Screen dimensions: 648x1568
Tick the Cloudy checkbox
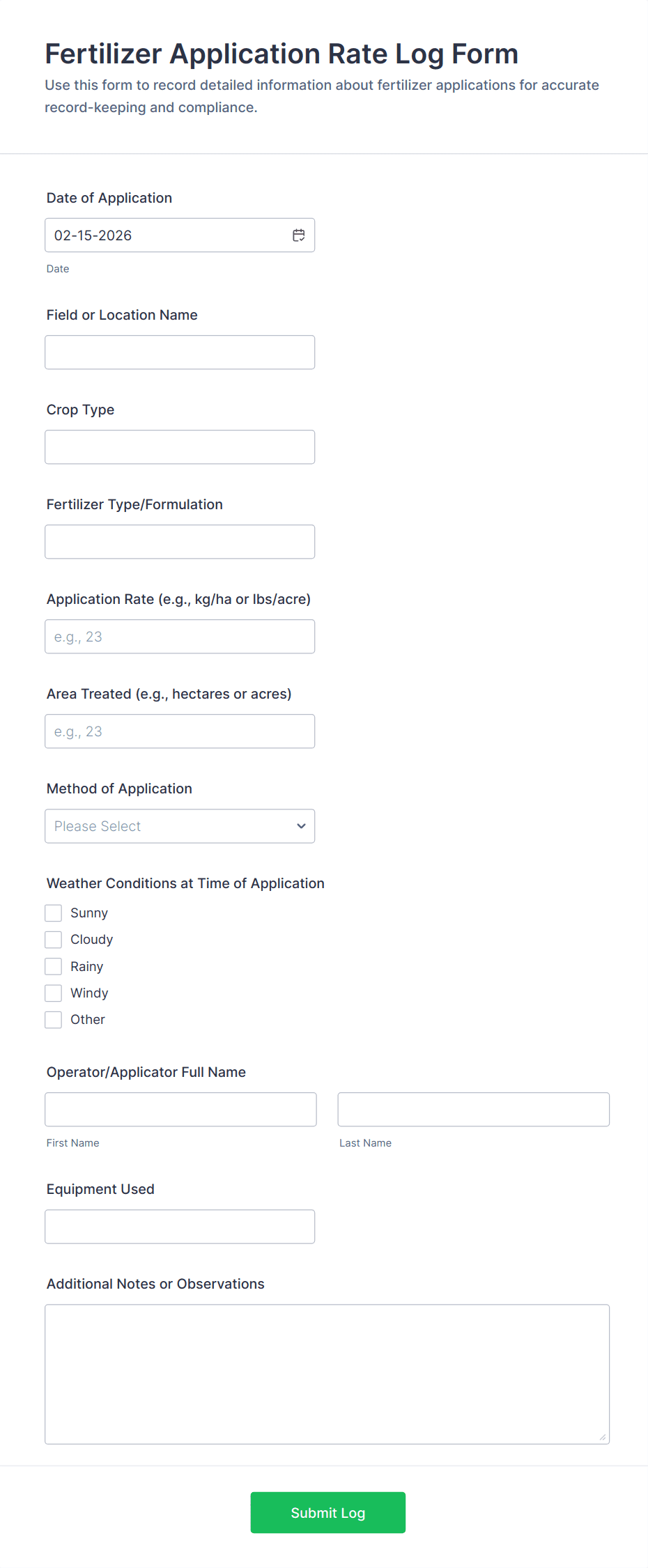tap(54, 940)
